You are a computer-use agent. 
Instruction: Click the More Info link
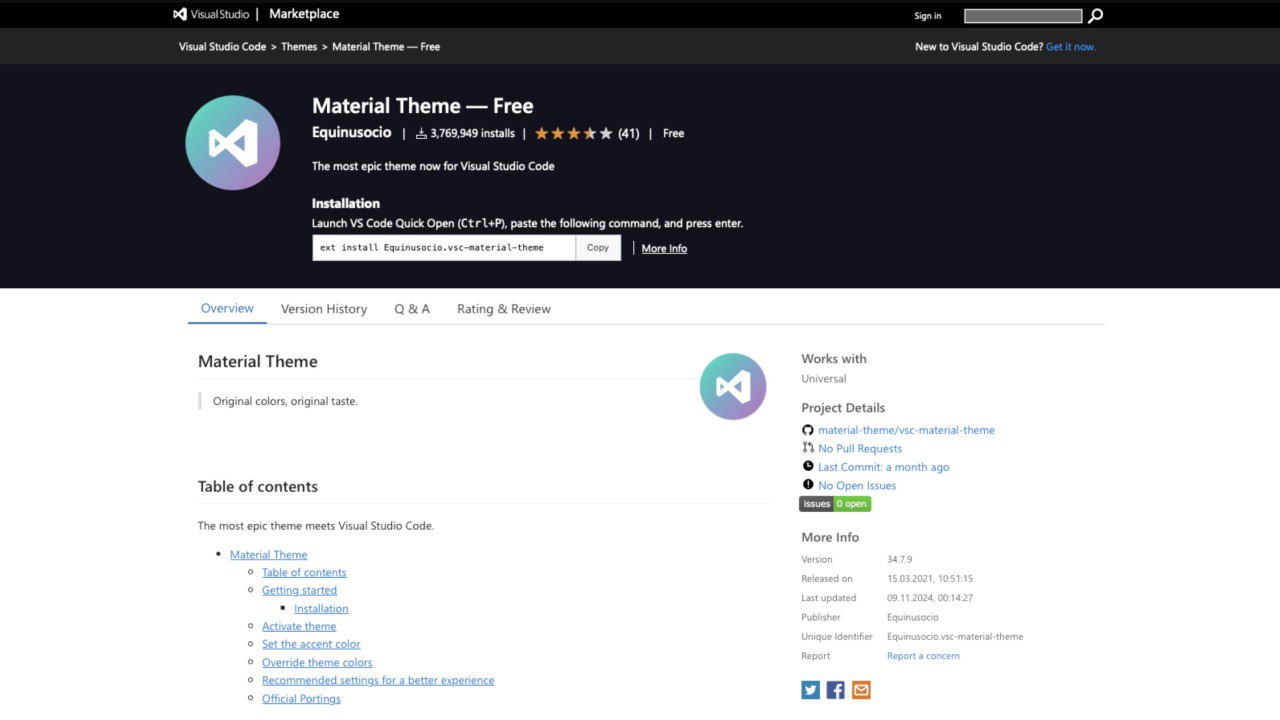pos(664,248)
